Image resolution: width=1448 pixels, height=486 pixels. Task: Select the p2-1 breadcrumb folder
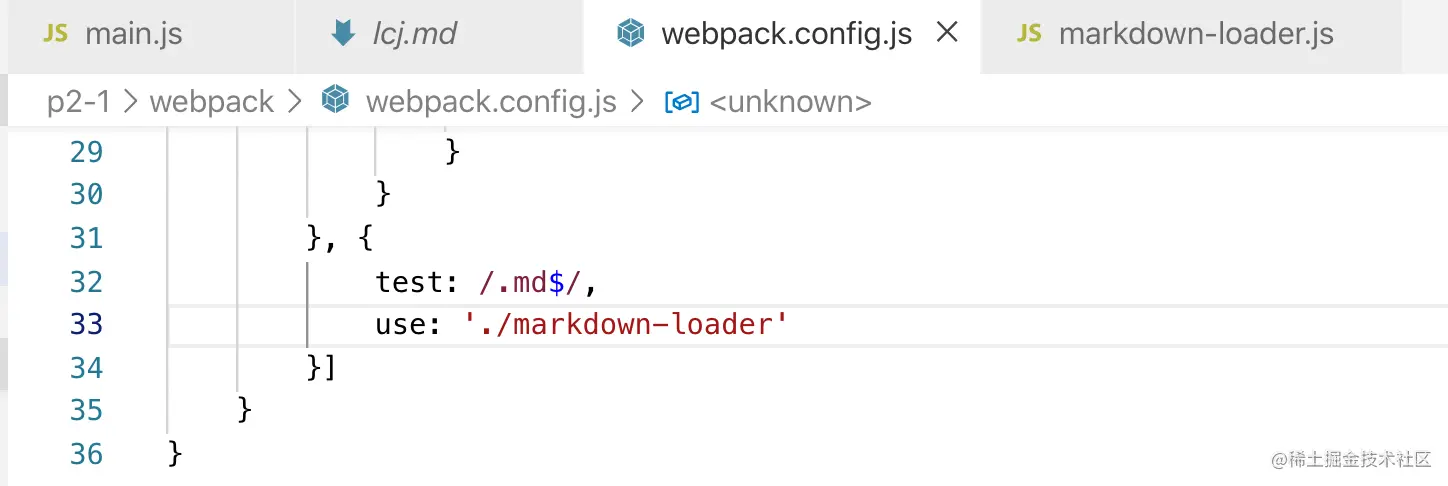coord(79,101)
